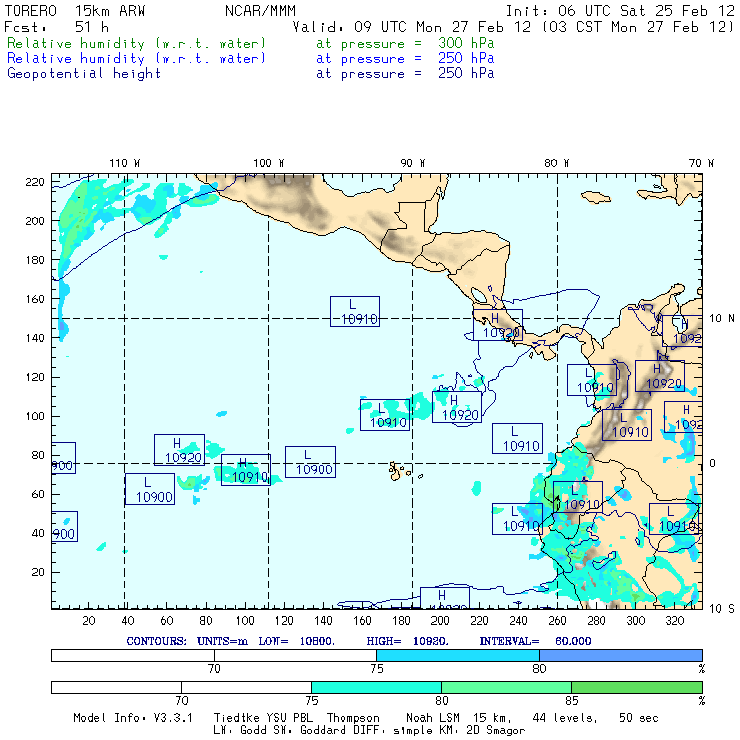Click the 'H 10910' contour label box
Viewport: 740px width, 740px height.
tap(246, 470)
